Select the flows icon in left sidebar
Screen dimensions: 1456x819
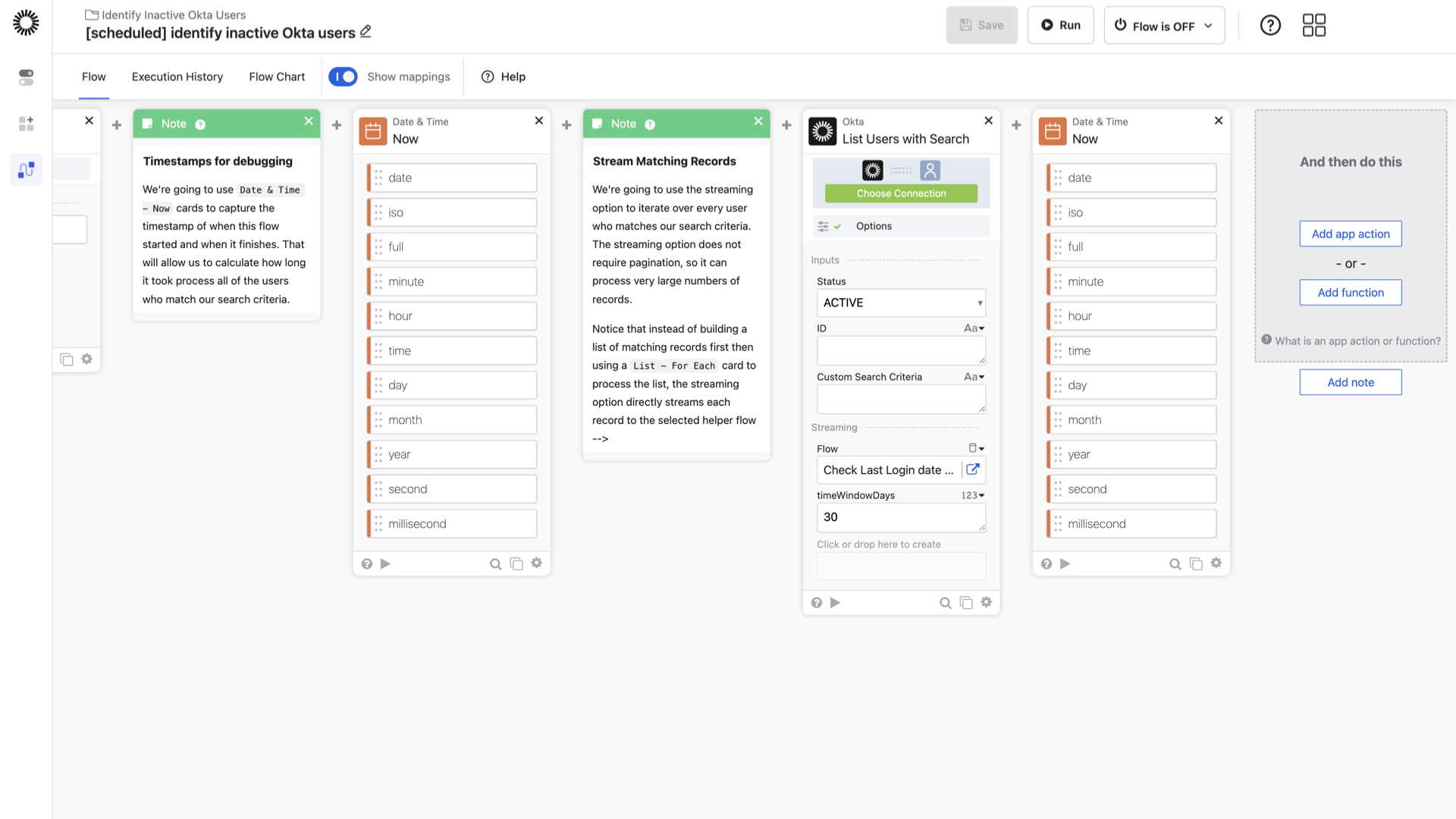pos(26,169)
